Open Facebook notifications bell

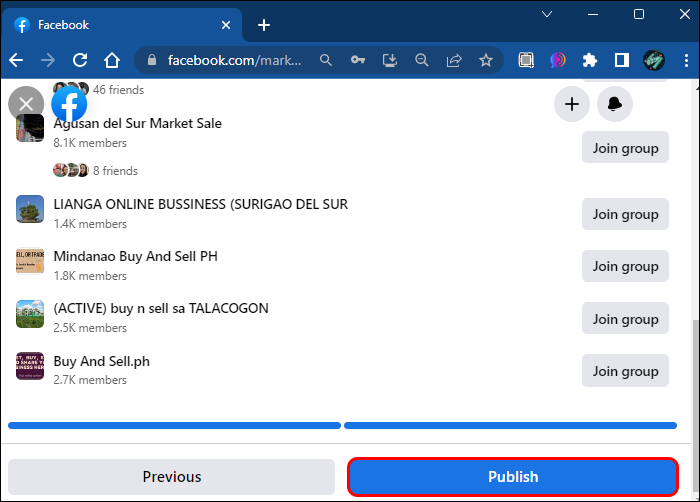tap(615, 104)
